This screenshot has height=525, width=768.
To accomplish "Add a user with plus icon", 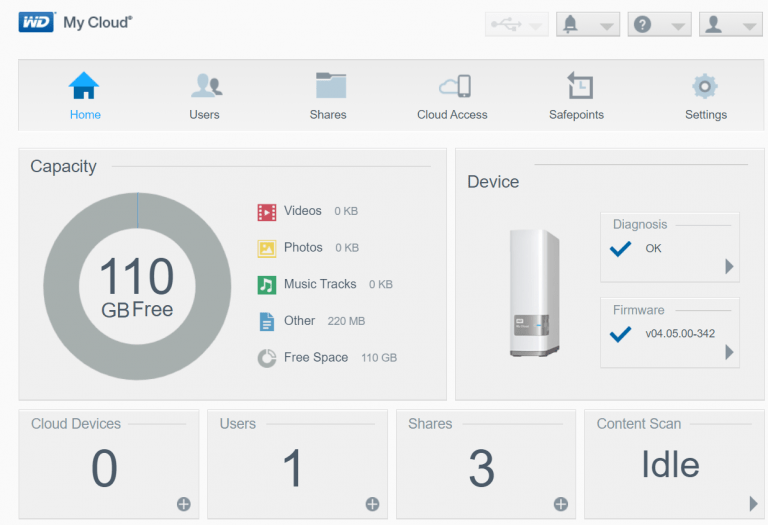I will coord(372,504).
